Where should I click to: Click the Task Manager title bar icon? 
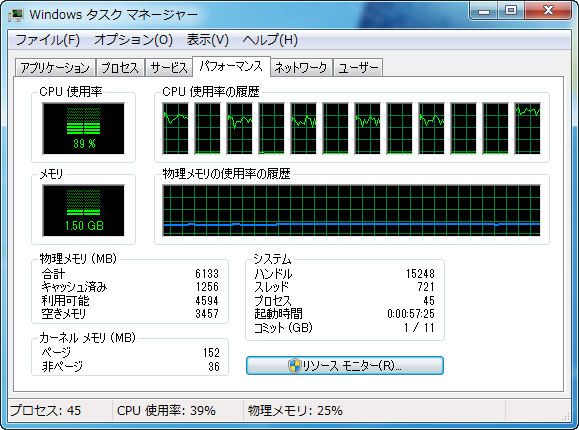coord(16,15)
